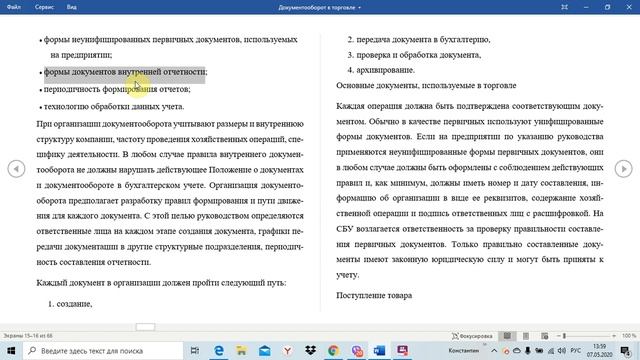Click the microphone tray icon
The image size is (640, 360).
click(528, 351)
